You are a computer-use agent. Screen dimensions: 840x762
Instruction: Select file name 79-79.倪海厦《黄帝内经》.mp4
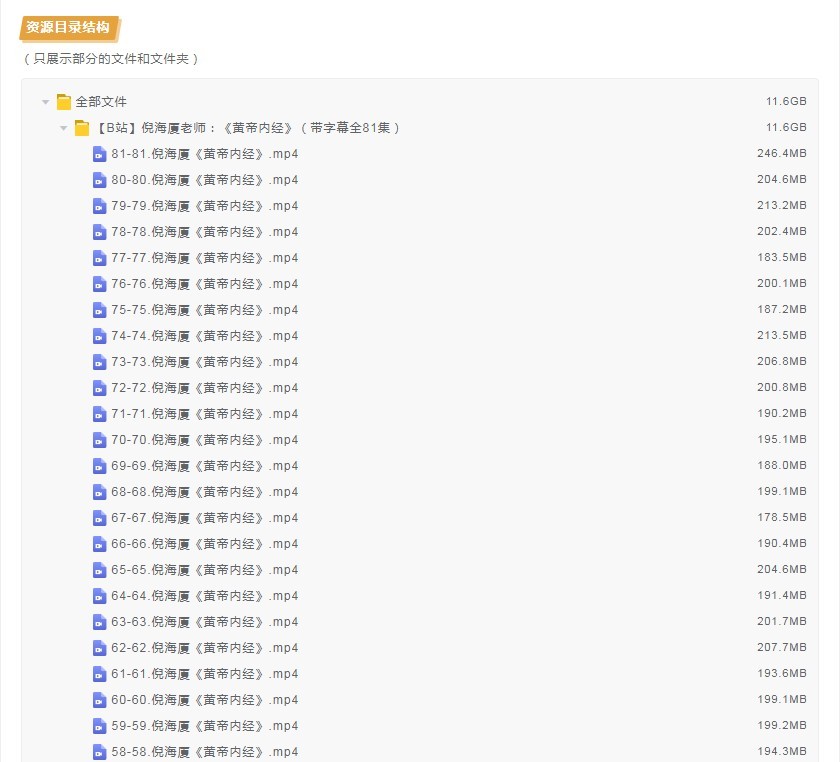click(205, 206)
